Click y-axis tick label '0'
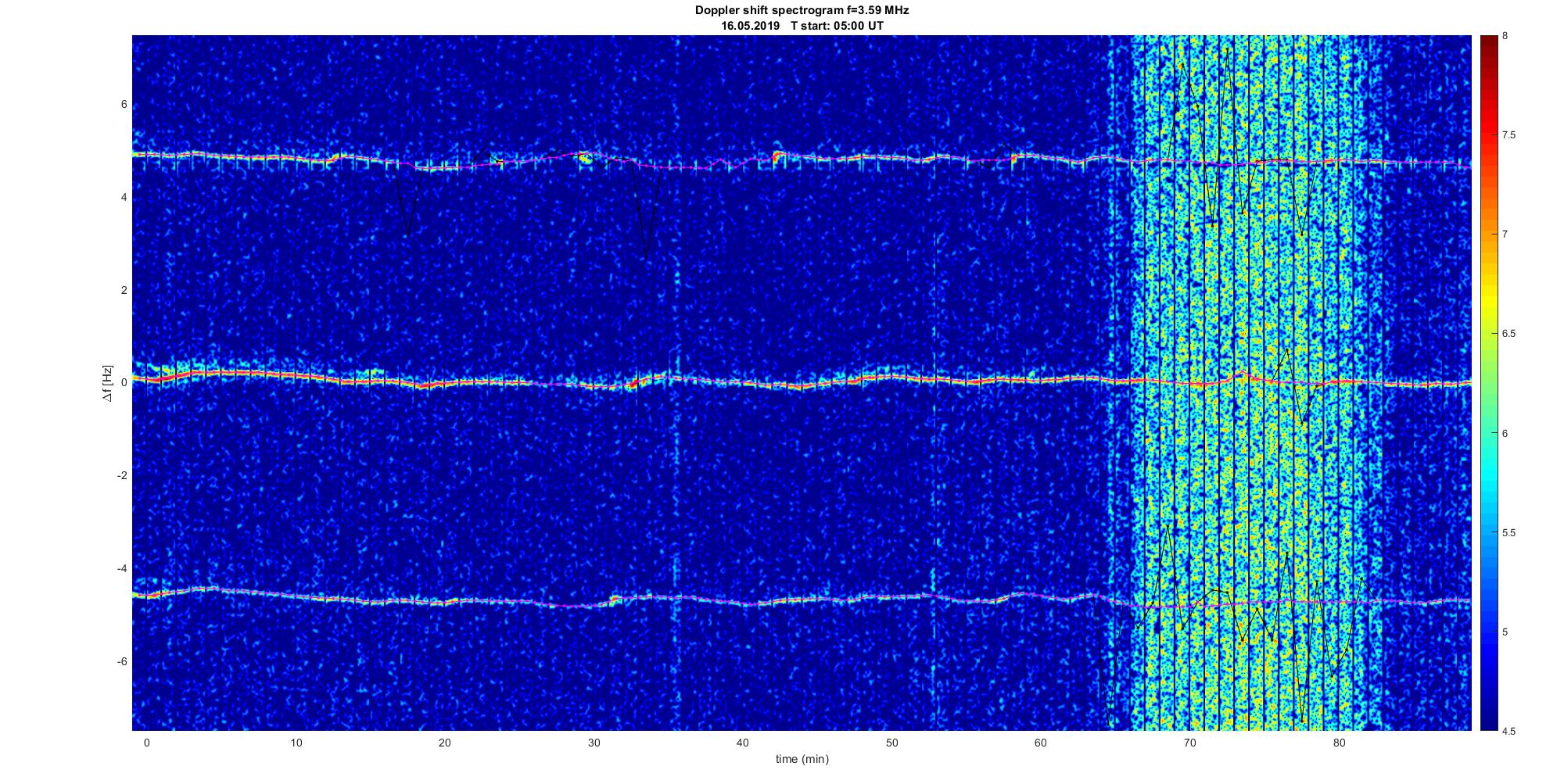 [x=124, y=383]
